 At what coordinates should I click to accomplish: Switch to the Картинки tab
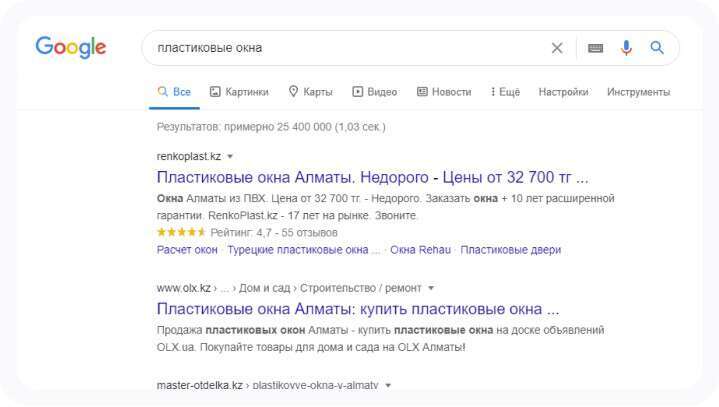coord(239,92)
